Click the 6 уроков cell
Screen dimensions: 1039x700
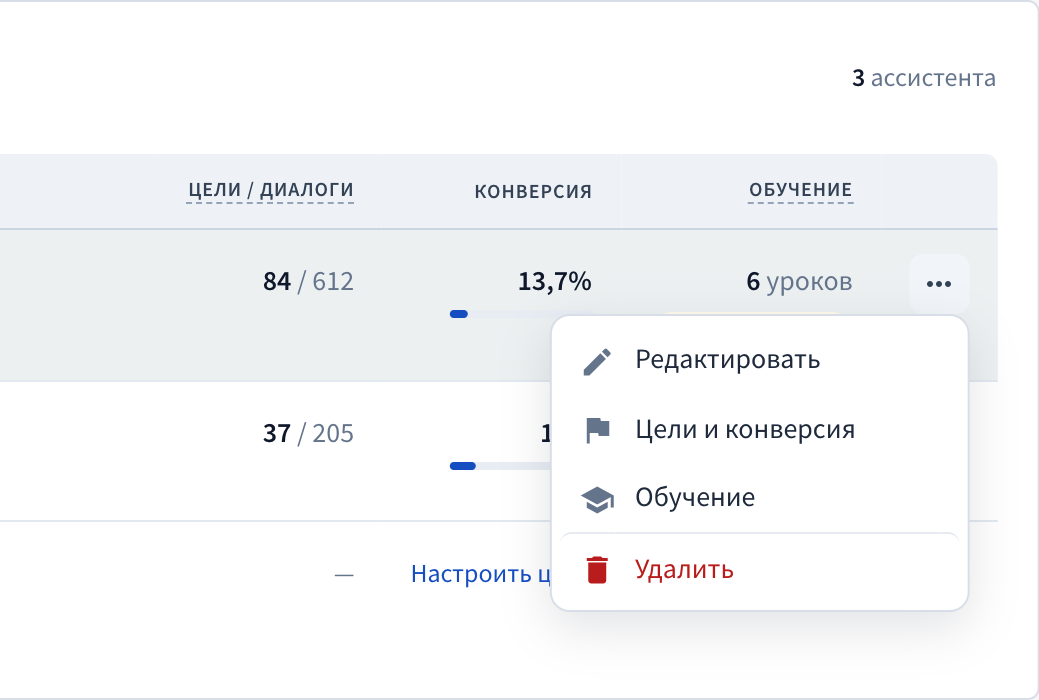click(799, 282)
